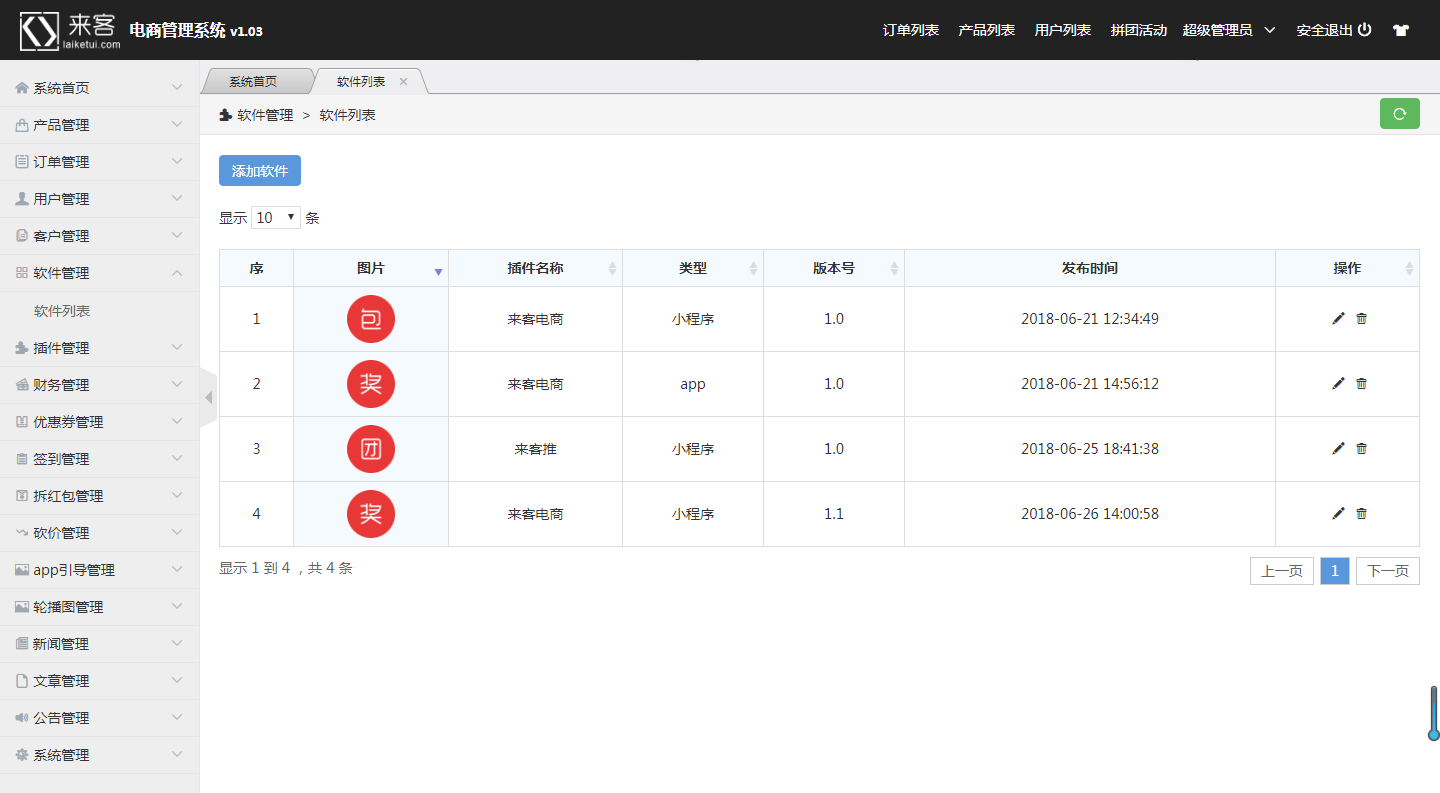1440x793 pixels.
Task: Click 团 thumbnail image in row 3
Action: click(371, 449)
